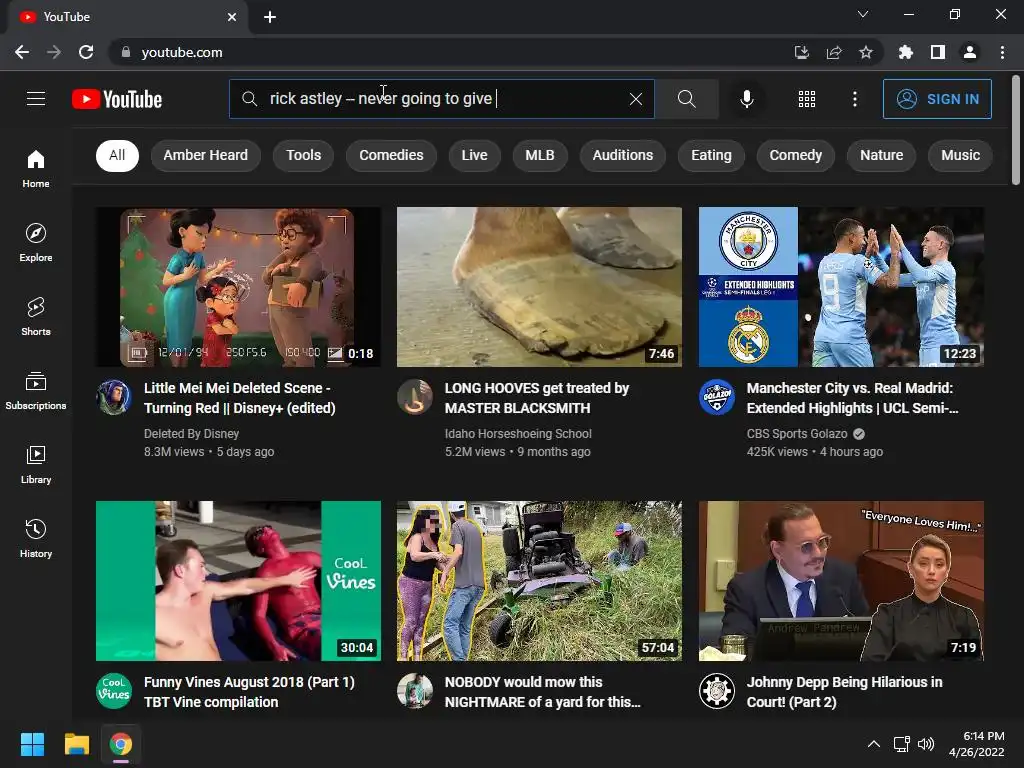Viewport: 1024px width, 768px height.
Task: Select the MLB filter chip
Action: (539, 155)
